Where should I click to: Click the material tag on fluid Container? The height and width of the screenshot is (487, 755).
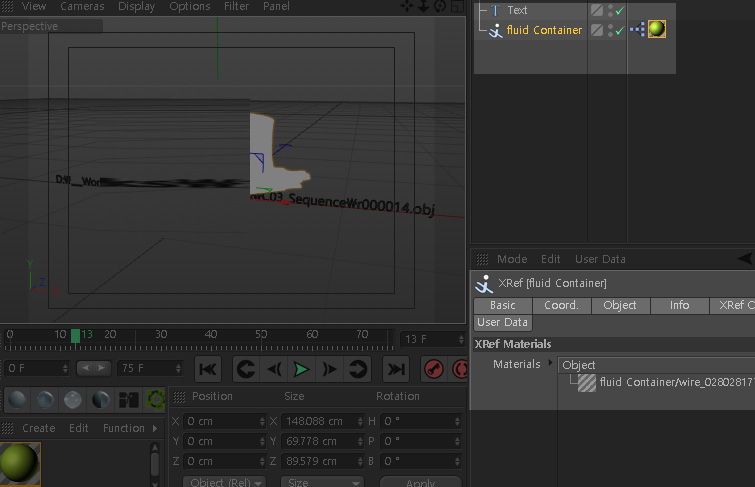[657, 30]
